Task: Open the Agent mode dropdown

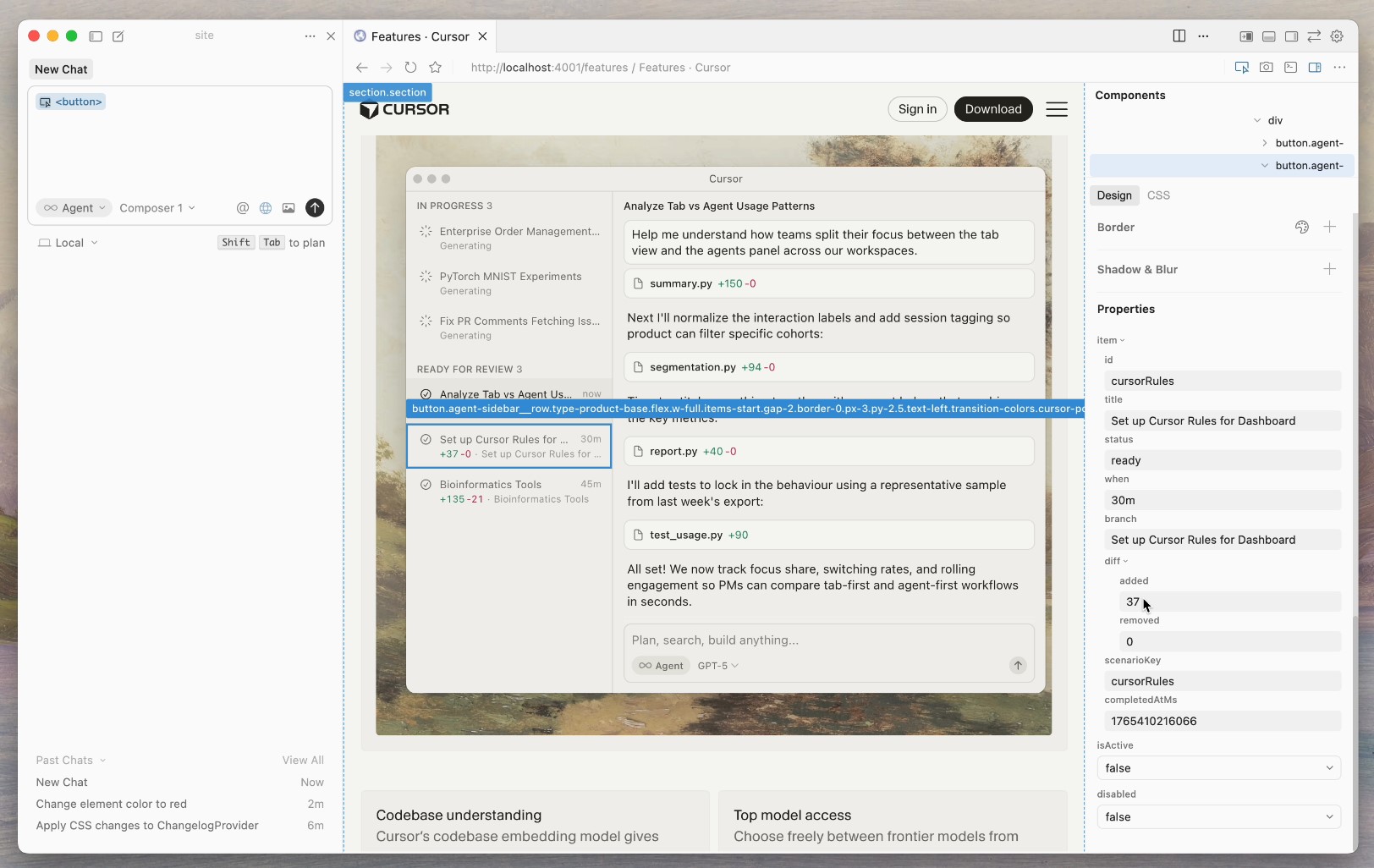Action: [74, 208]
